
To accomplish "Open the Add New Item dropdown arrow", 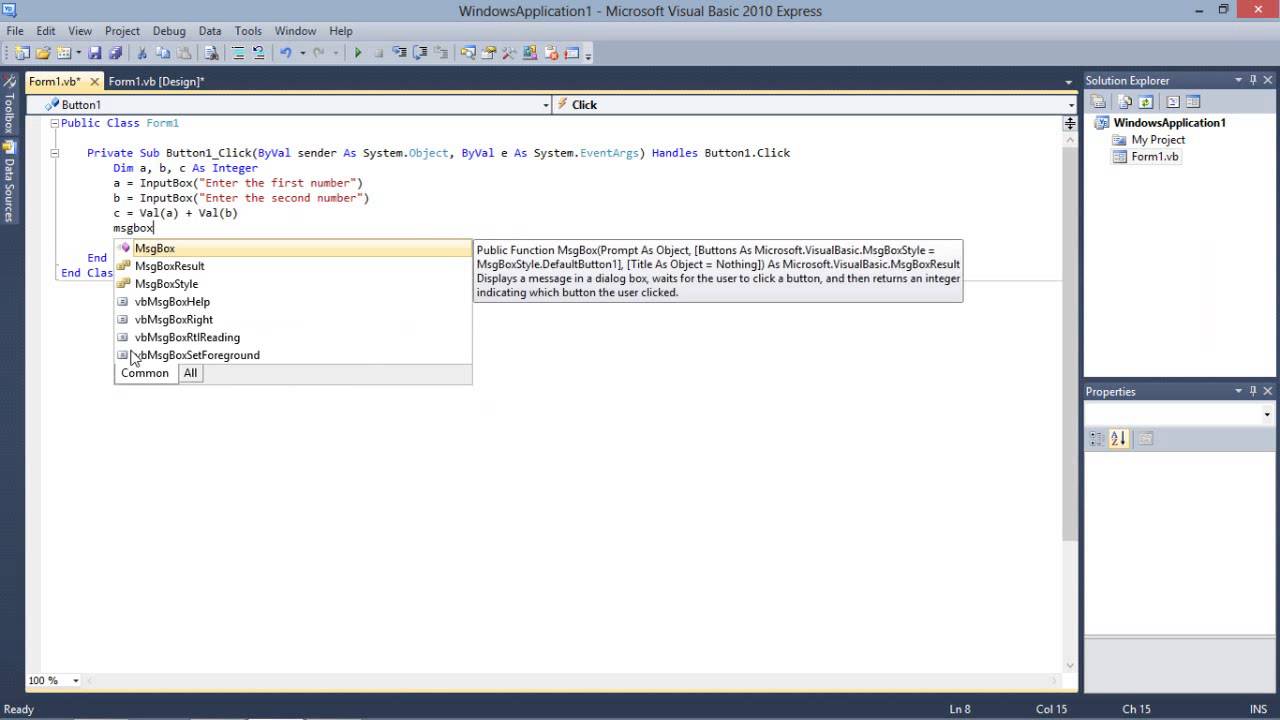I will [79, 53].
